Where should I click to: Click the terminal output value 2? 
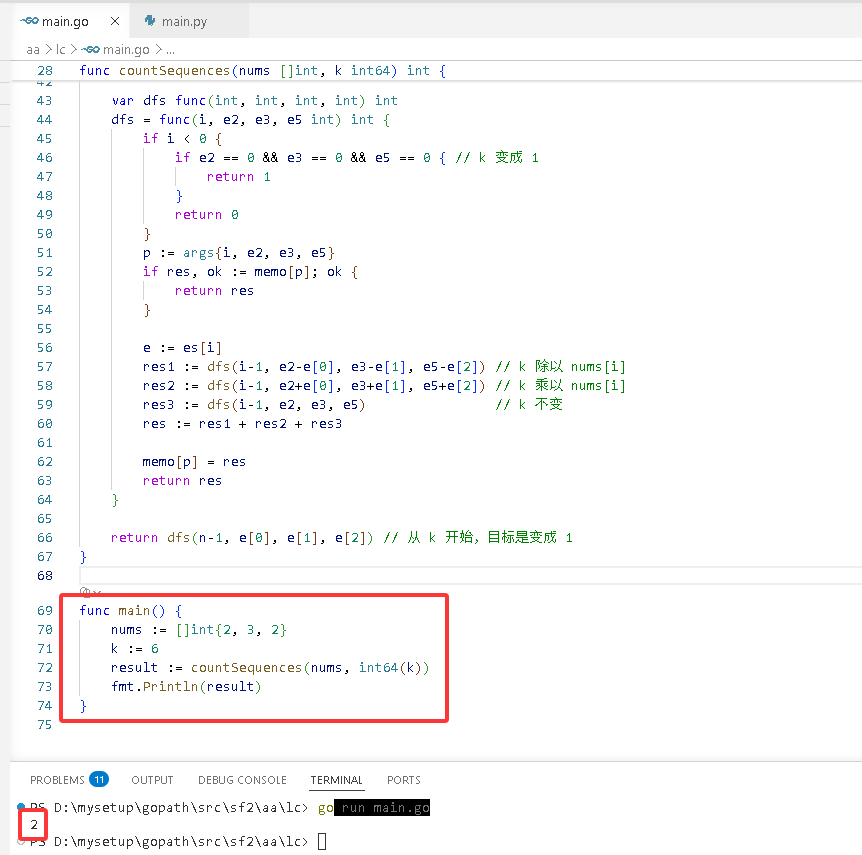(34, 824)
